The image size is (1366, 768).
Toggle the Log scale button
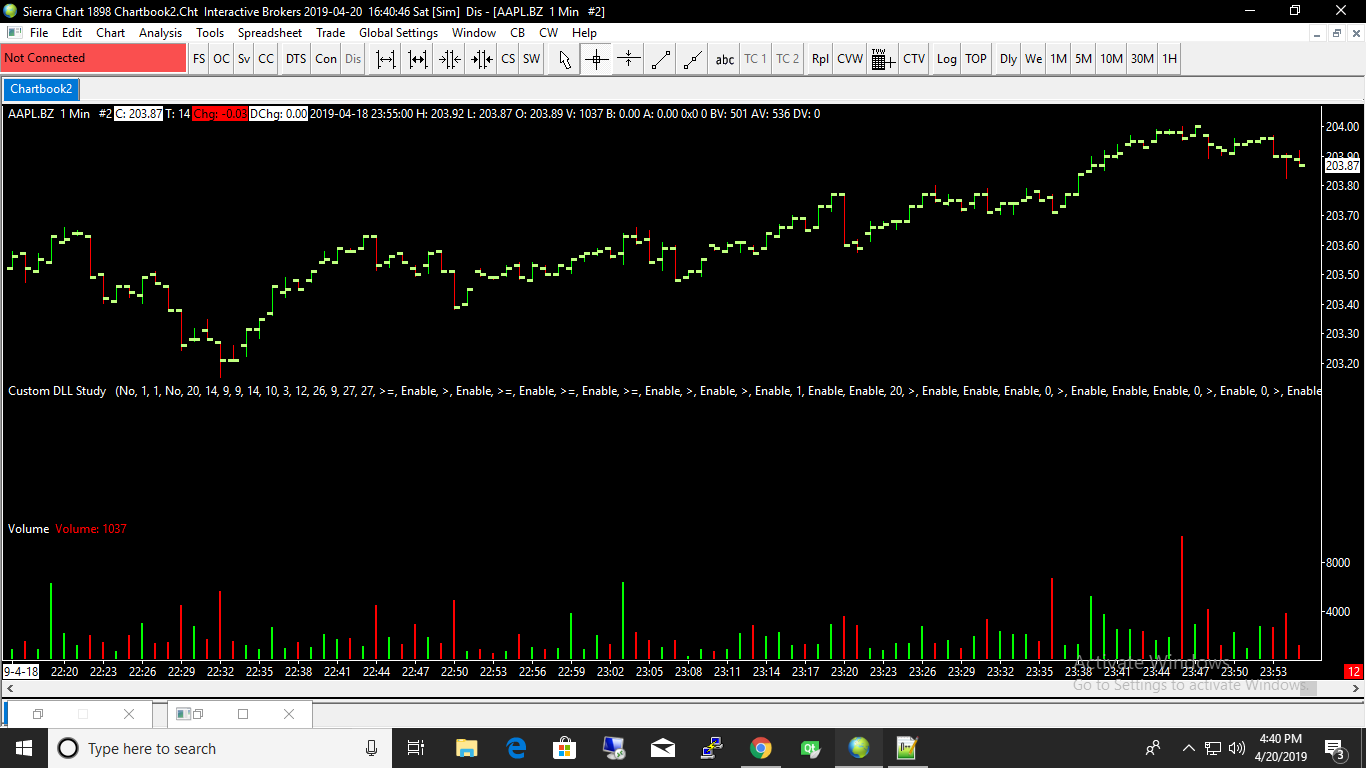(x=946, y=59)
